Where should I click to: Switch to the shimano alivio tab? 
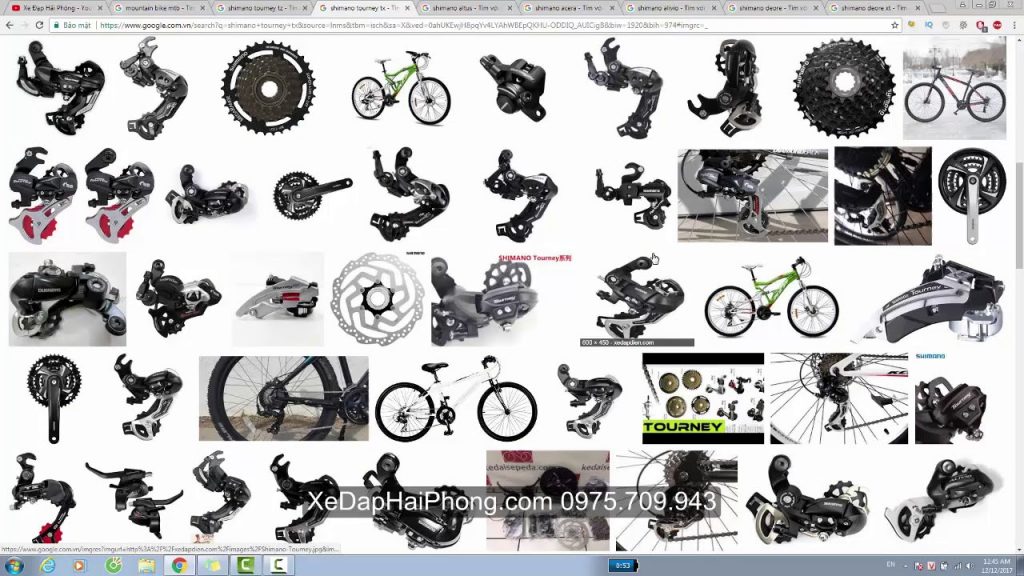click(x=673, y=8)
